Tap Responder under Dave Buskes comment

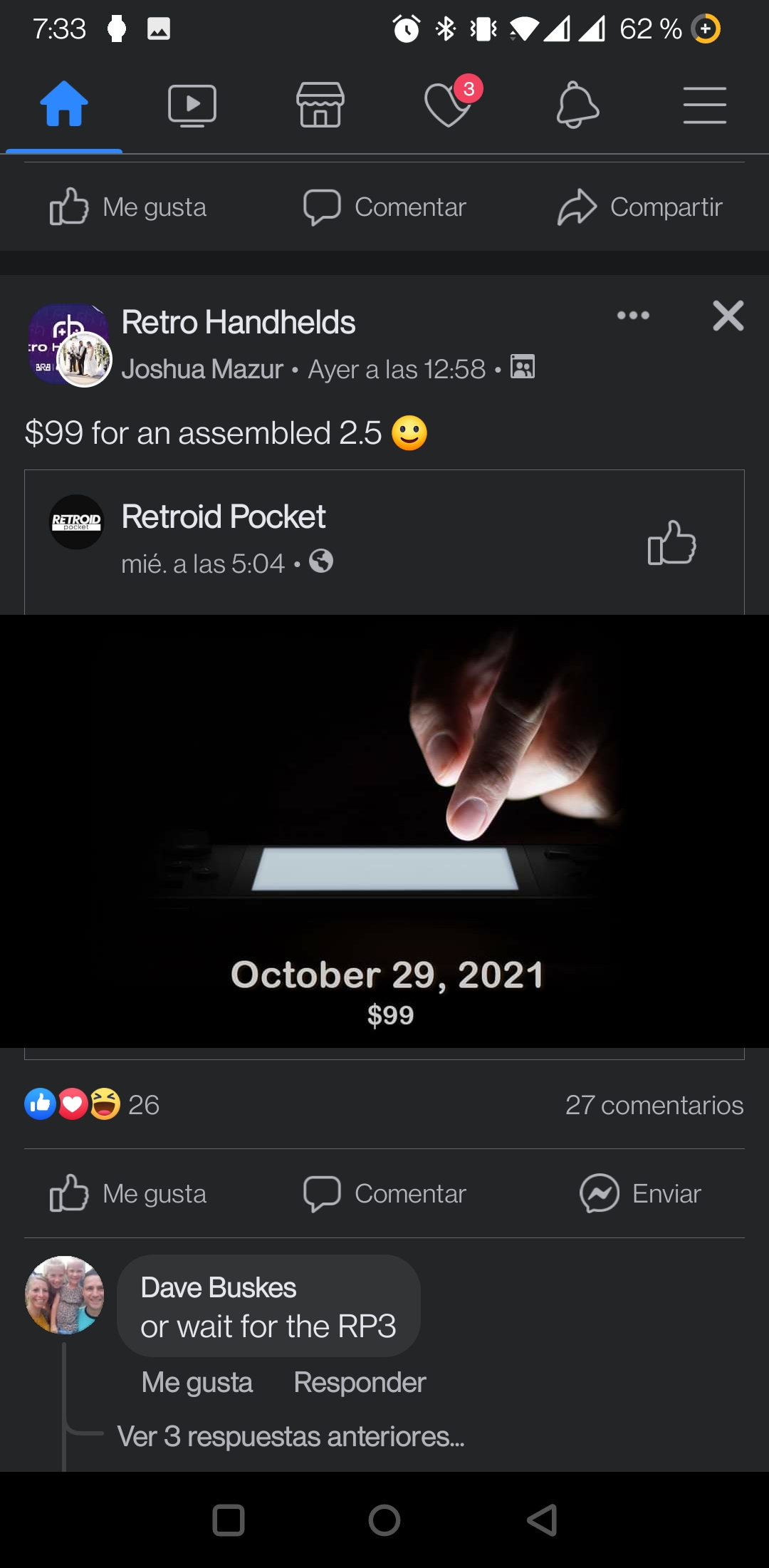(x=360, y=1382)
